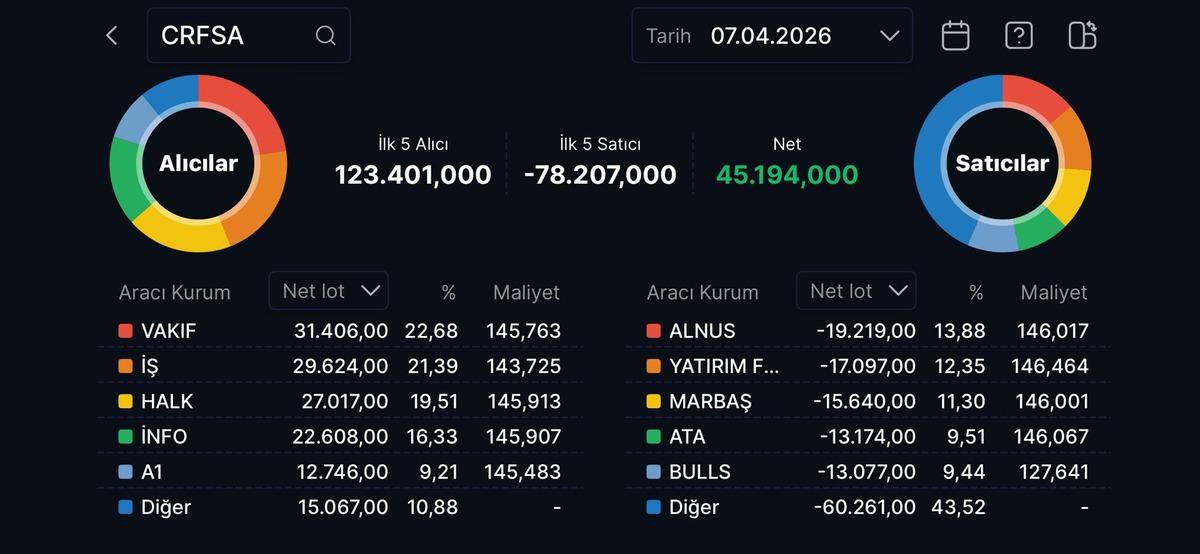The height and width of the screenshot is (554, 1200).
Task: Click the CRFSA search field
Action: [x=235, y=36]
